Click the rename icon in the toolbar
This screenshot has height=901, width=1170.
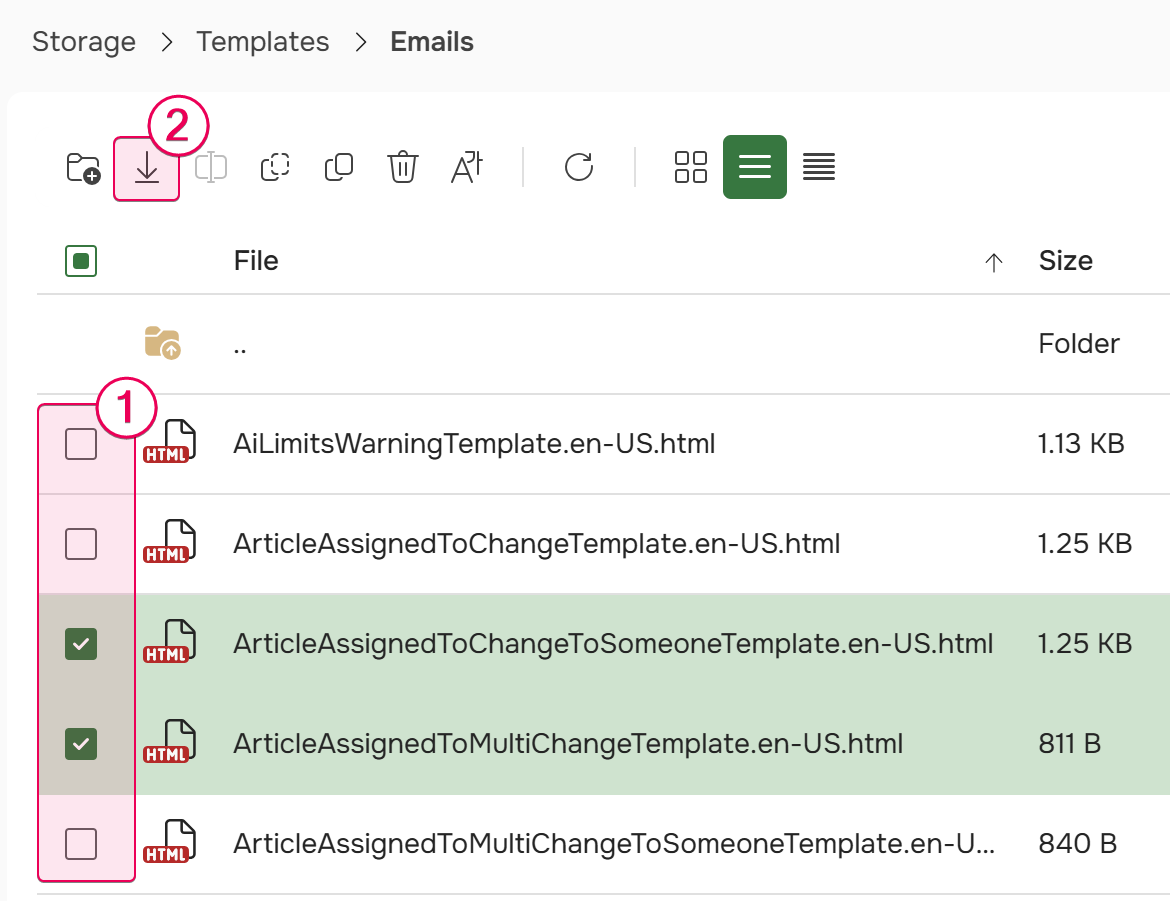(211, 167)
